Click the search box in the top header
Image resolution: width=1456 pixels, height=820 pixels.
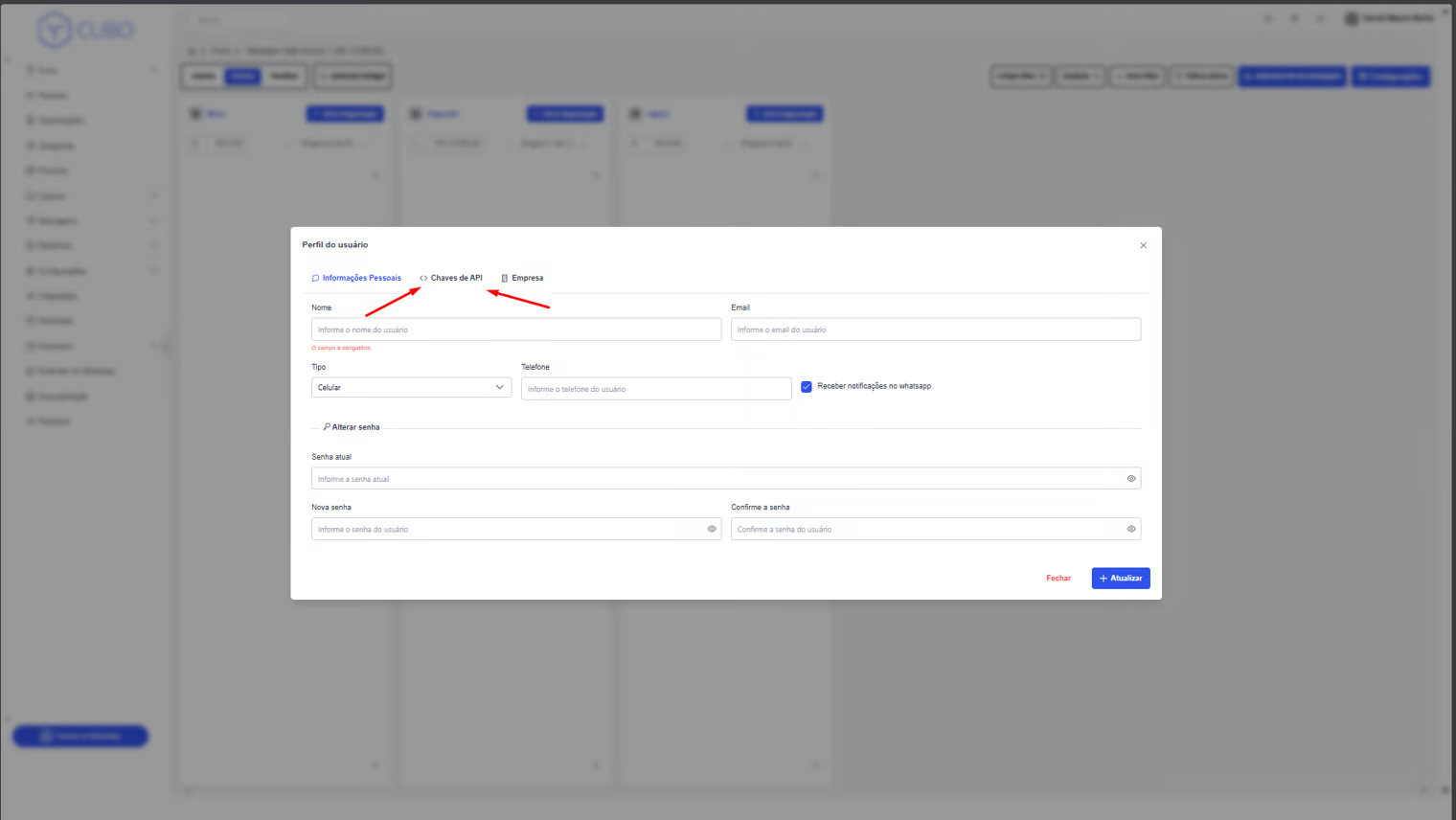click(x=239, y=19)
